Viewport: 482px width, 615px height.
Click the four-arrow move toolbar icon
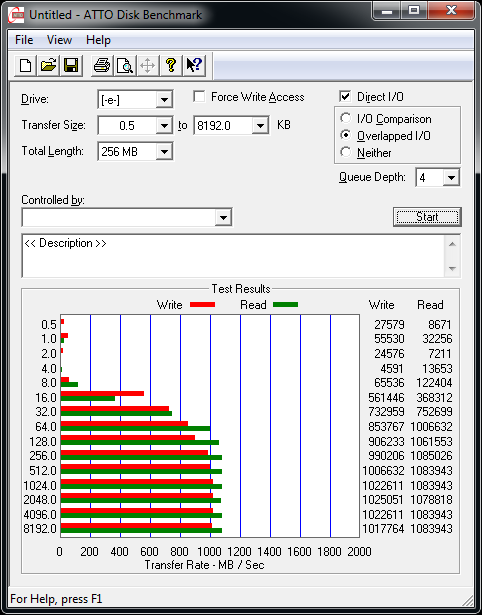pyautogui.click(x=147, y=65)
